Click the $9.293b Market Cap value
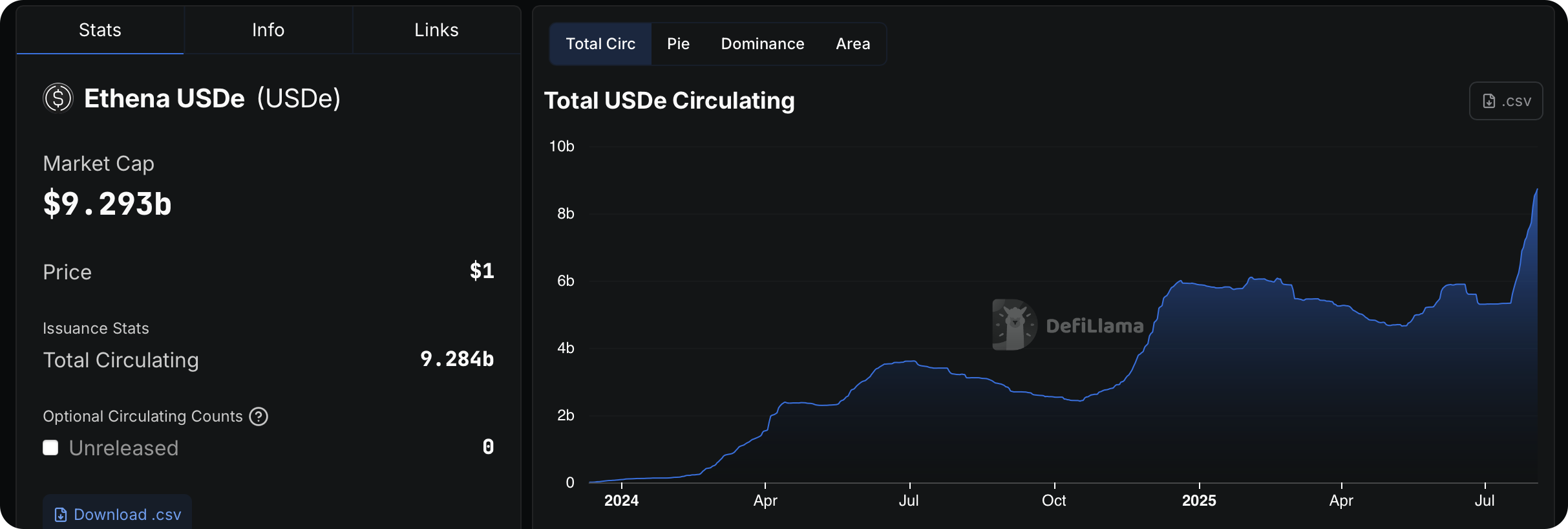This screenshot has height=529, width=1568. click(x=107, y=204)
